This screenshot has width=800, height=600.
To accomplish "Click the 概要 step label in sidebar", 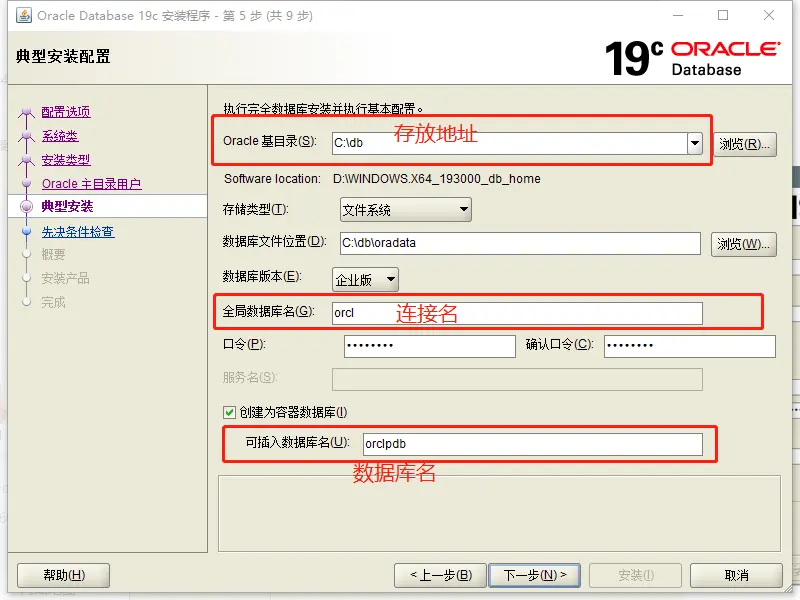I will pyautogui.click(x=53, y=254).
